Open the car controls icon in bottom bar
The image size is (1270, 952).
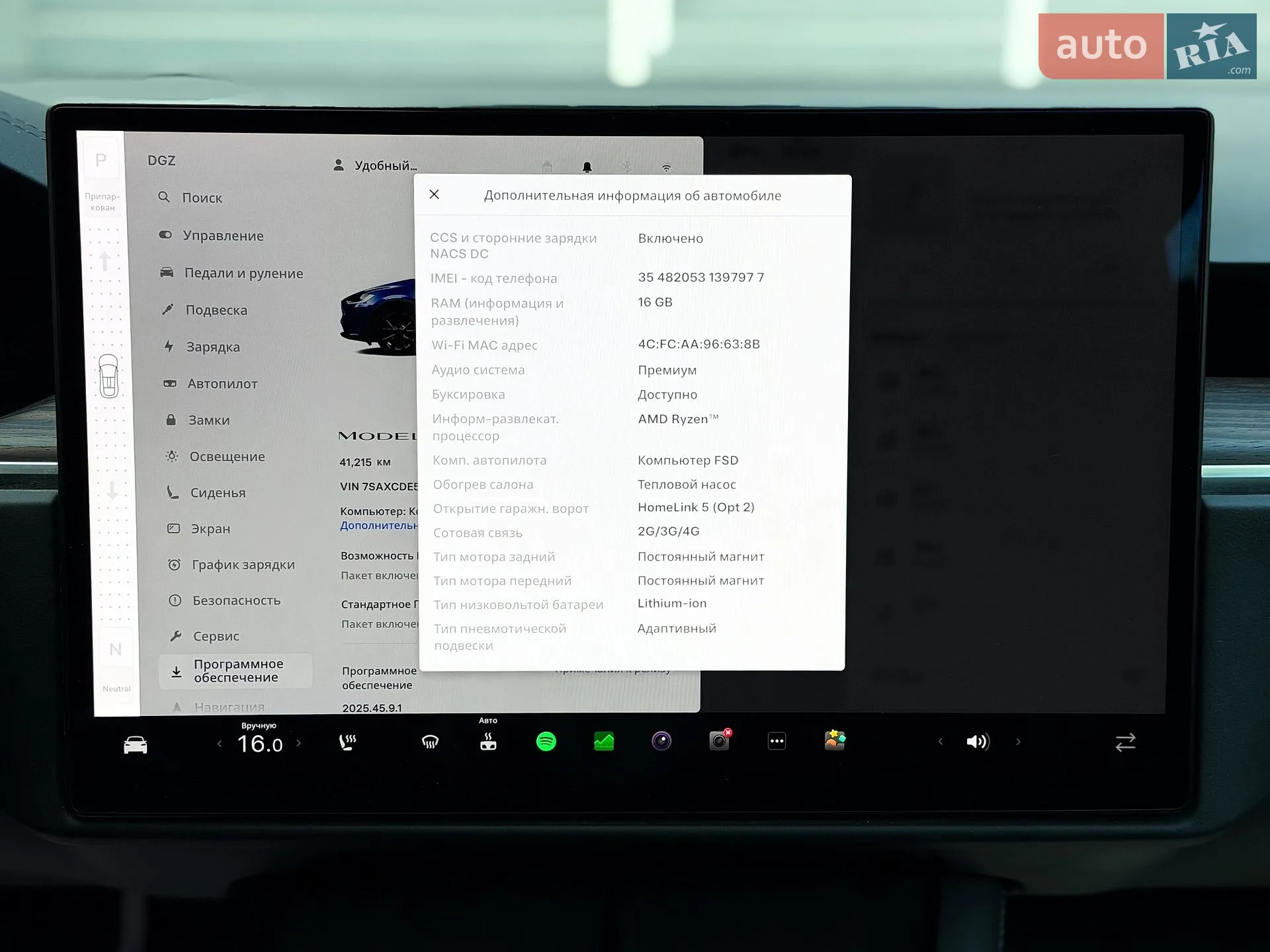[x=136, y=744]
